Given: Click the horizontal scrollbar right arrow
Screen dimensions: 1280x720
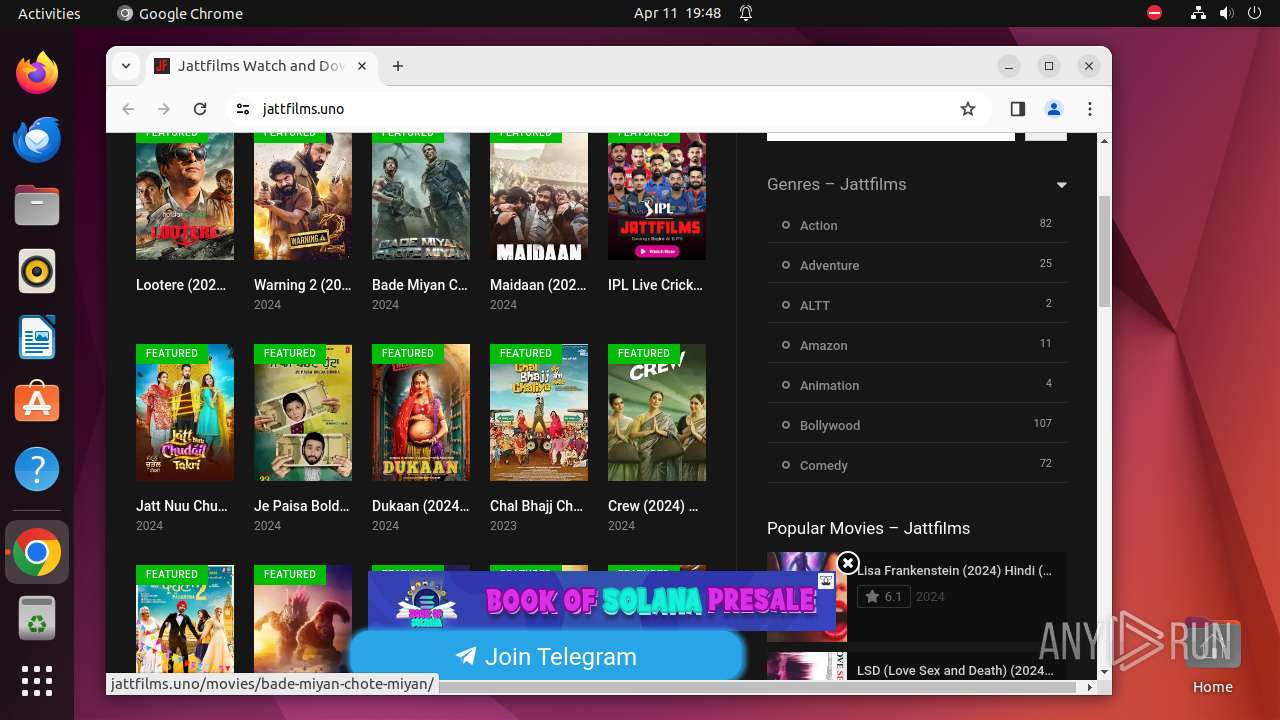Looking at the screenshot, I should coord(1090,688).
